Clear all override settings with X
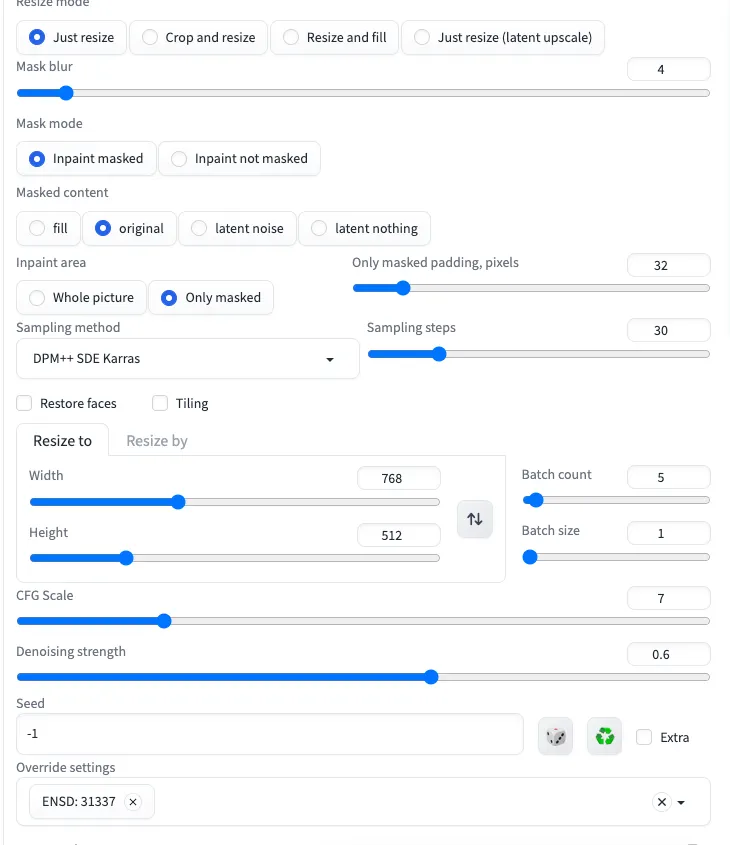 (661, 802)
